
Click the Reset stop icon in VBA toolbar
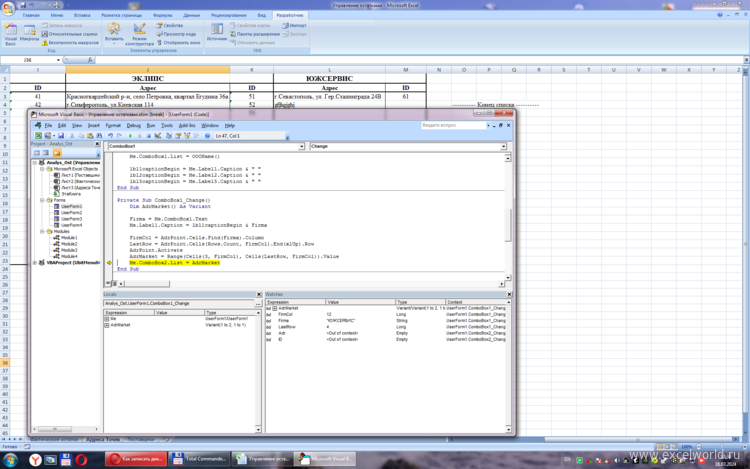(x=149, y=136)
